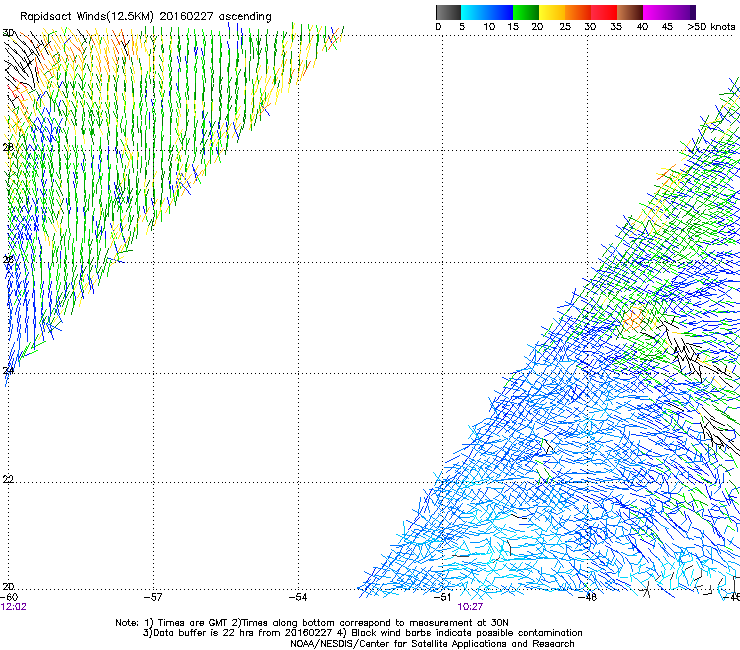Click the 'Times are GMT' note line
The width and height of the screenshot is (740, 650).
[312, 623]
